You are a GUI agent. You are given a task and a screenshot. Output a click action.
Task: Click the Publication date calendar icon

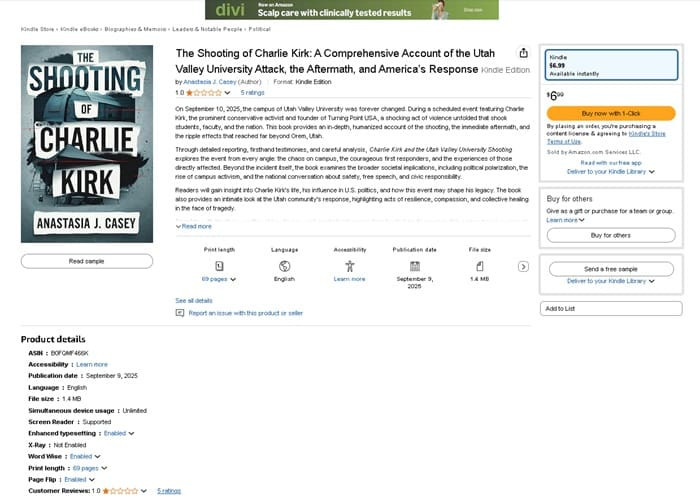tap(414, 266)
